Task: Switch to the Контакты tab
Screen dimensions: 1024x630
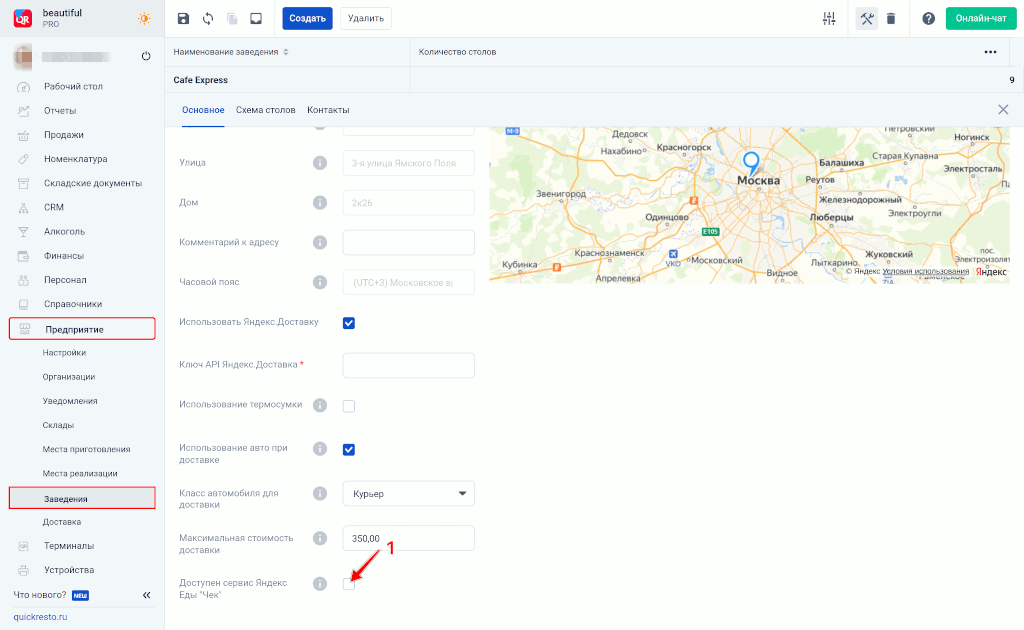Action: (328, 110)
